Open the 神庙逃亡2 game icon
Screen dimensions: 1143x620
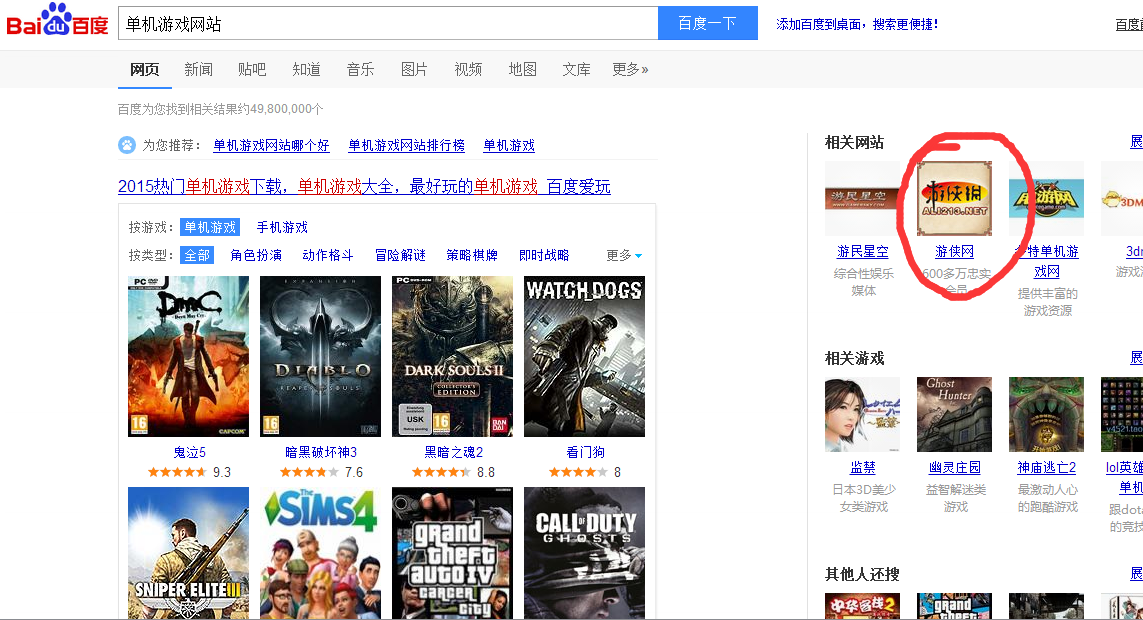1046,414
